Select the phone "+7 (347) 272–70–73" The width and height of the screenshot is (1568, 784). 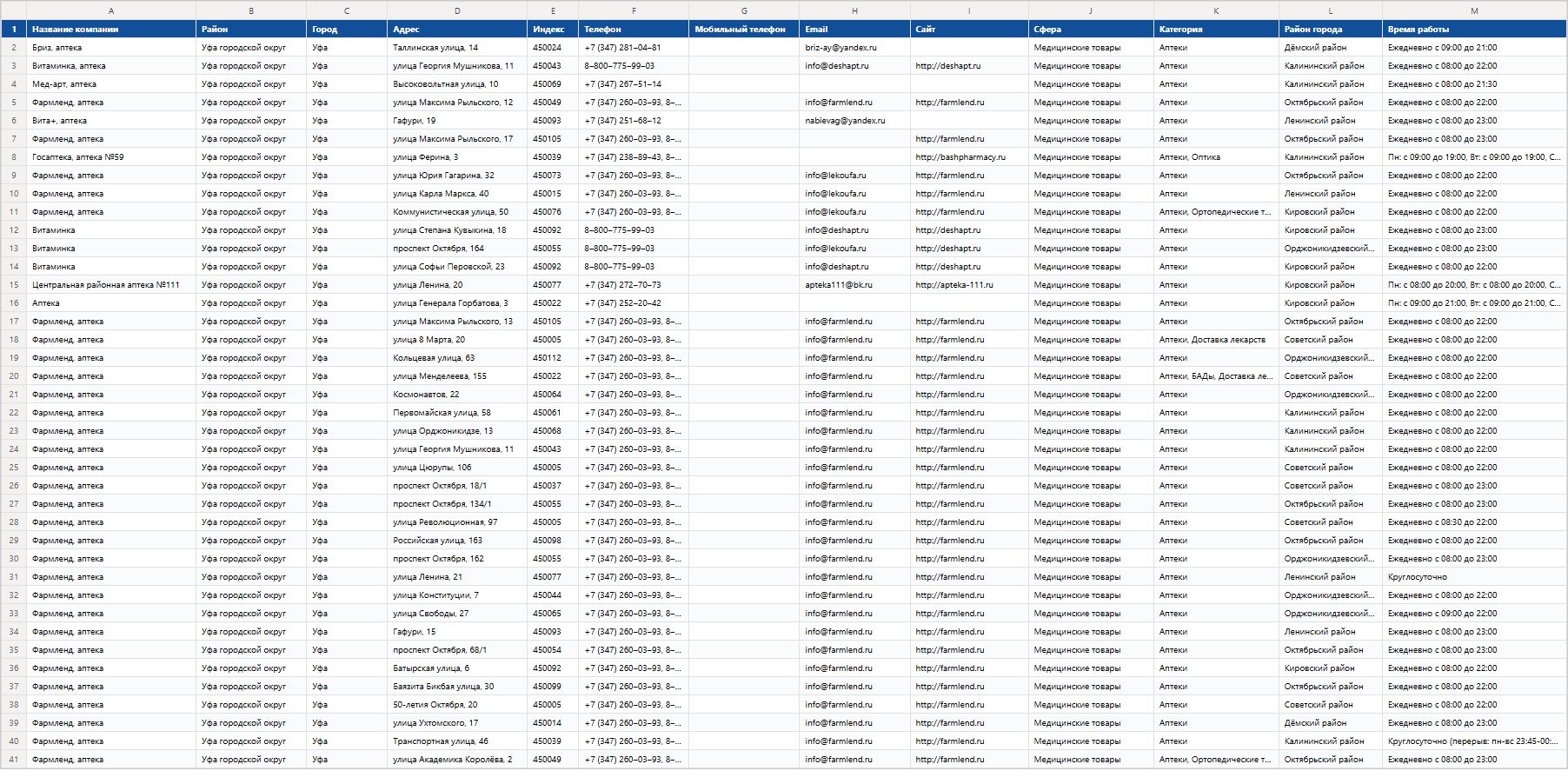coord(634,285)
